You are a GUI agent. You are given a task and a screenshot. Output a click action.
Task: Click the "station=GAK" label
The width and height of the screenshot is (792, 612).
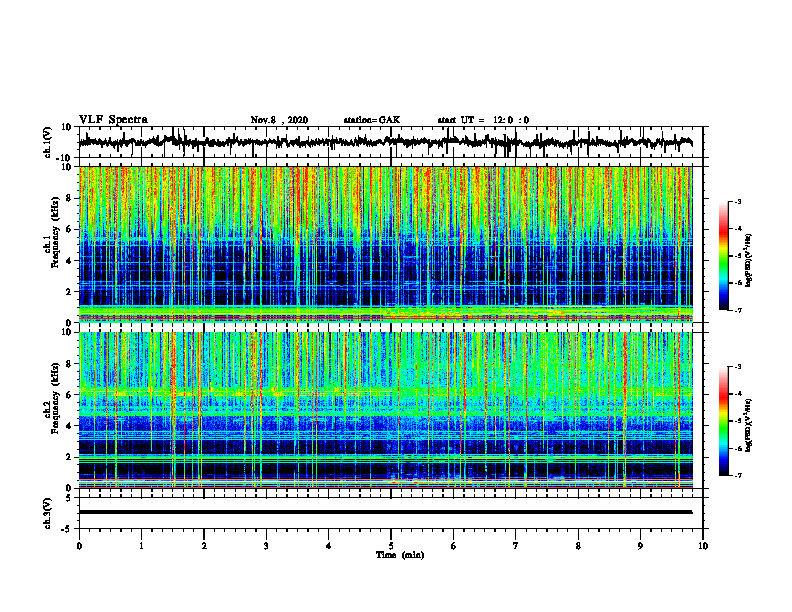click(x=372, y=120)
